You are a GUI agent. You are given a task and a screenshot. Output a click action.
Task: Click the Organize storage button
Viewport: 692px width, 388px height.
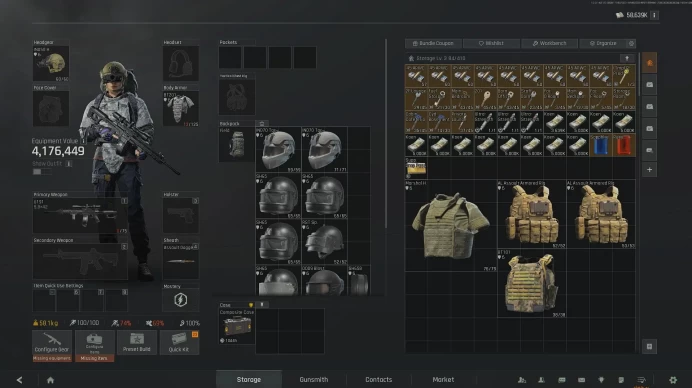pos(603,43)
